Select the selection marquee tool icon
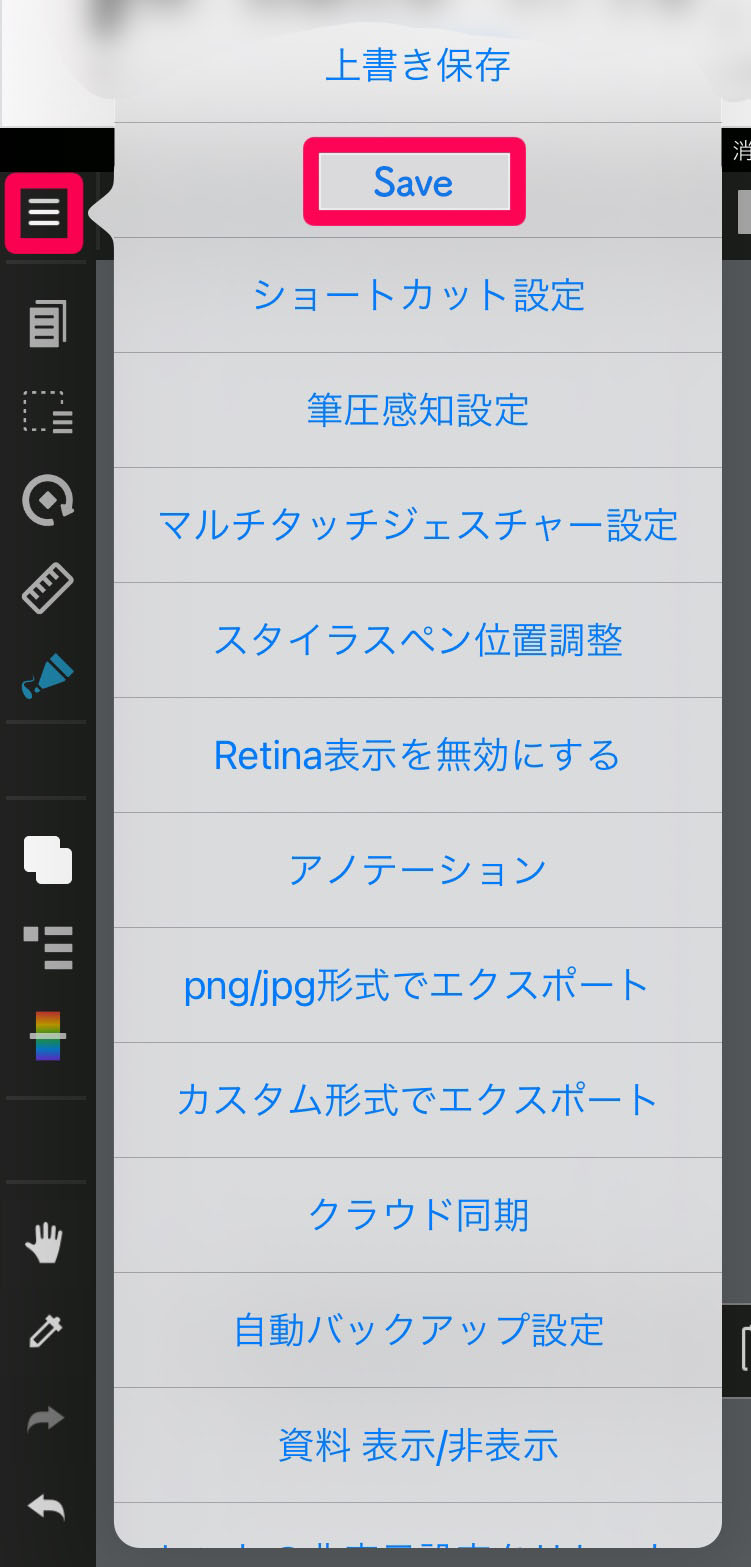This screenshot has width=751, height=1567. [47, 412]
